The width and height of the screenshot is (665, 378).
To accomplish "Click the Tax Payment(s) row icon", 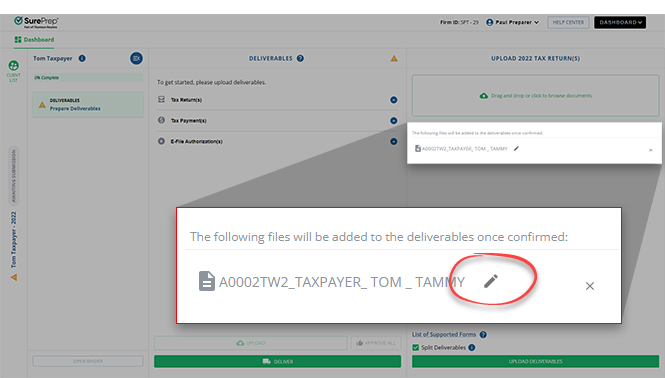I will 161,120.
